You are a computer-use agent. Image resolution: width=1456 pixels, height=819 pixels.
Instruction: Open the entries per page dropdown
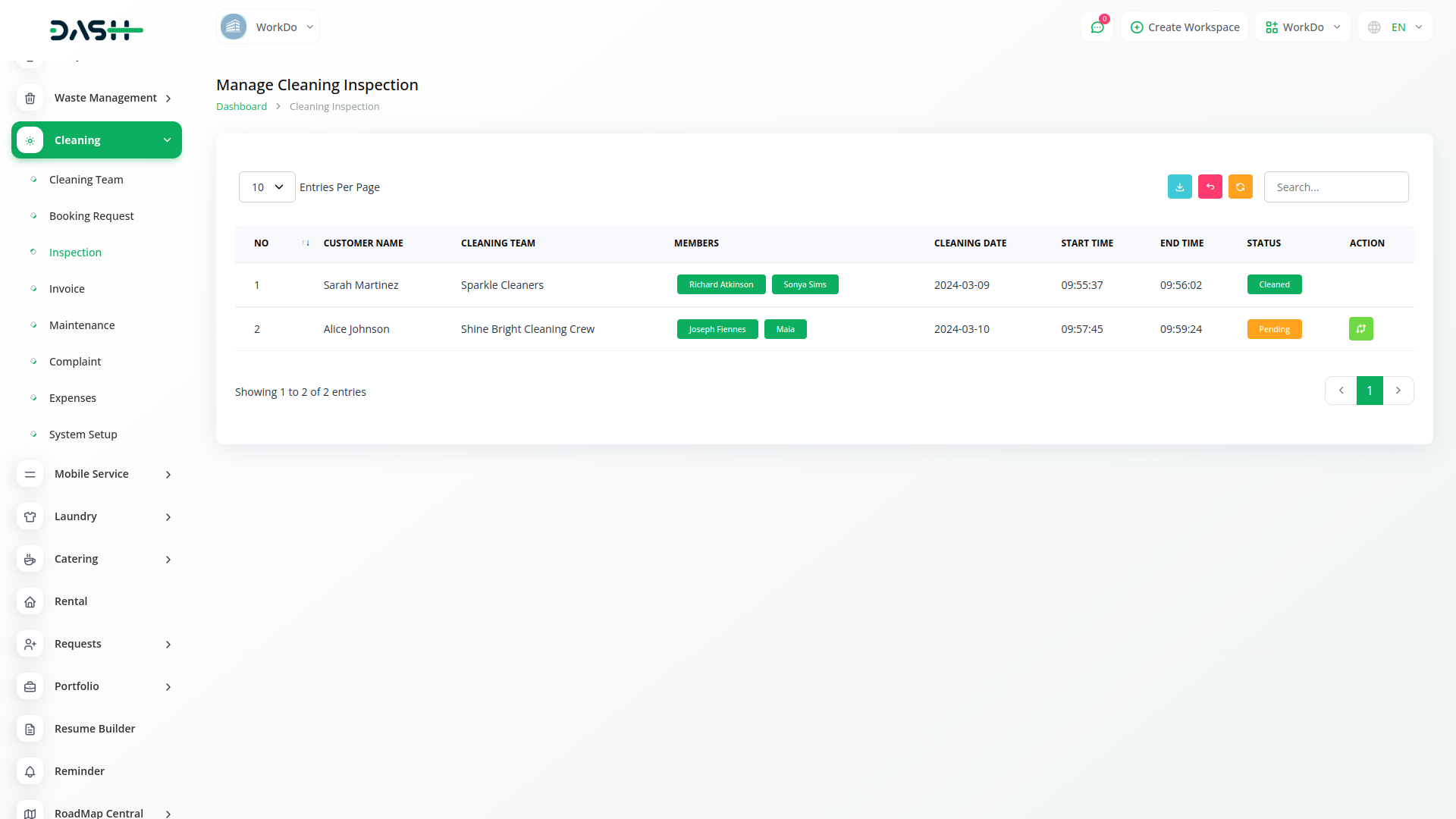click(267, 187)
